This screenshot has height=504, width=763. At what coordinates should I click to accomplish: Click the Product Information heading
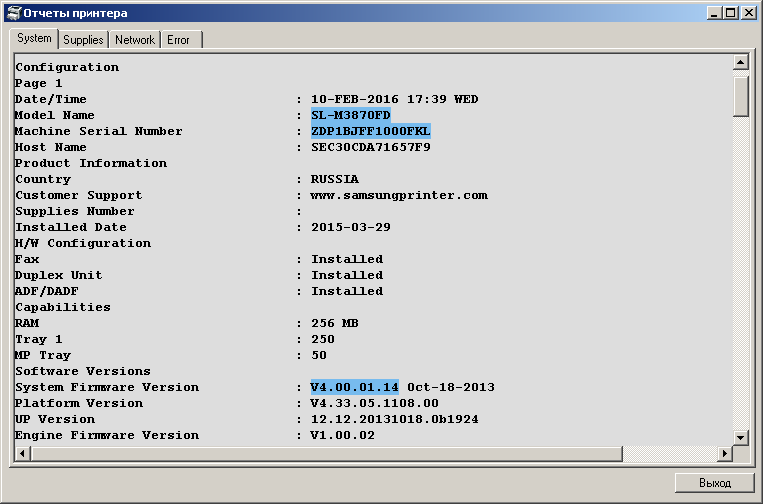[91, 163]
